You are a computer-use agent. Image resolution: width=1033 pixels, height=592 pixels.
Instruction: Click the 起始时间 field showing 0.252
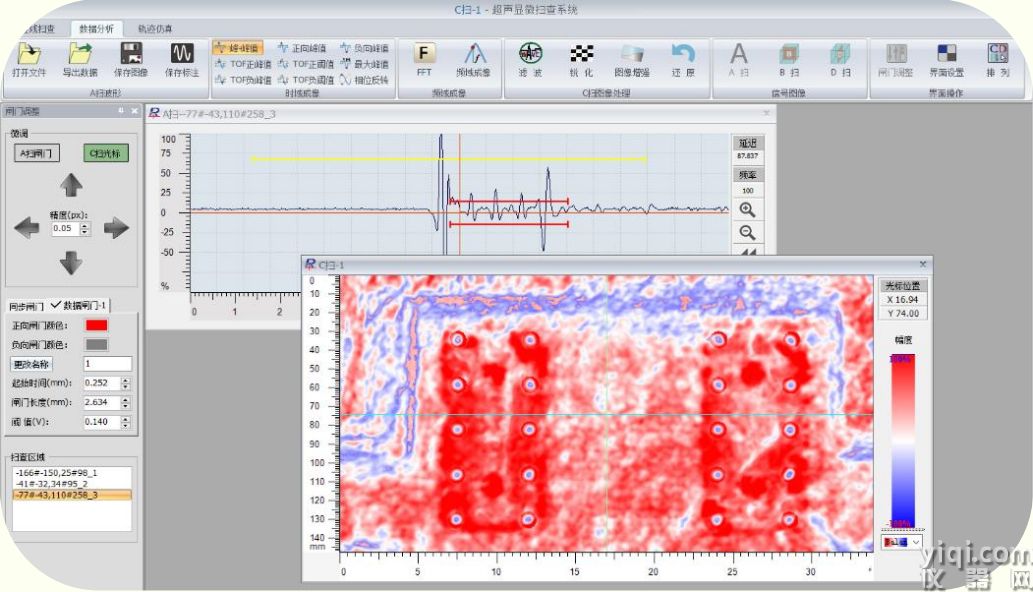pyautogui.click(x=101, y=383)
